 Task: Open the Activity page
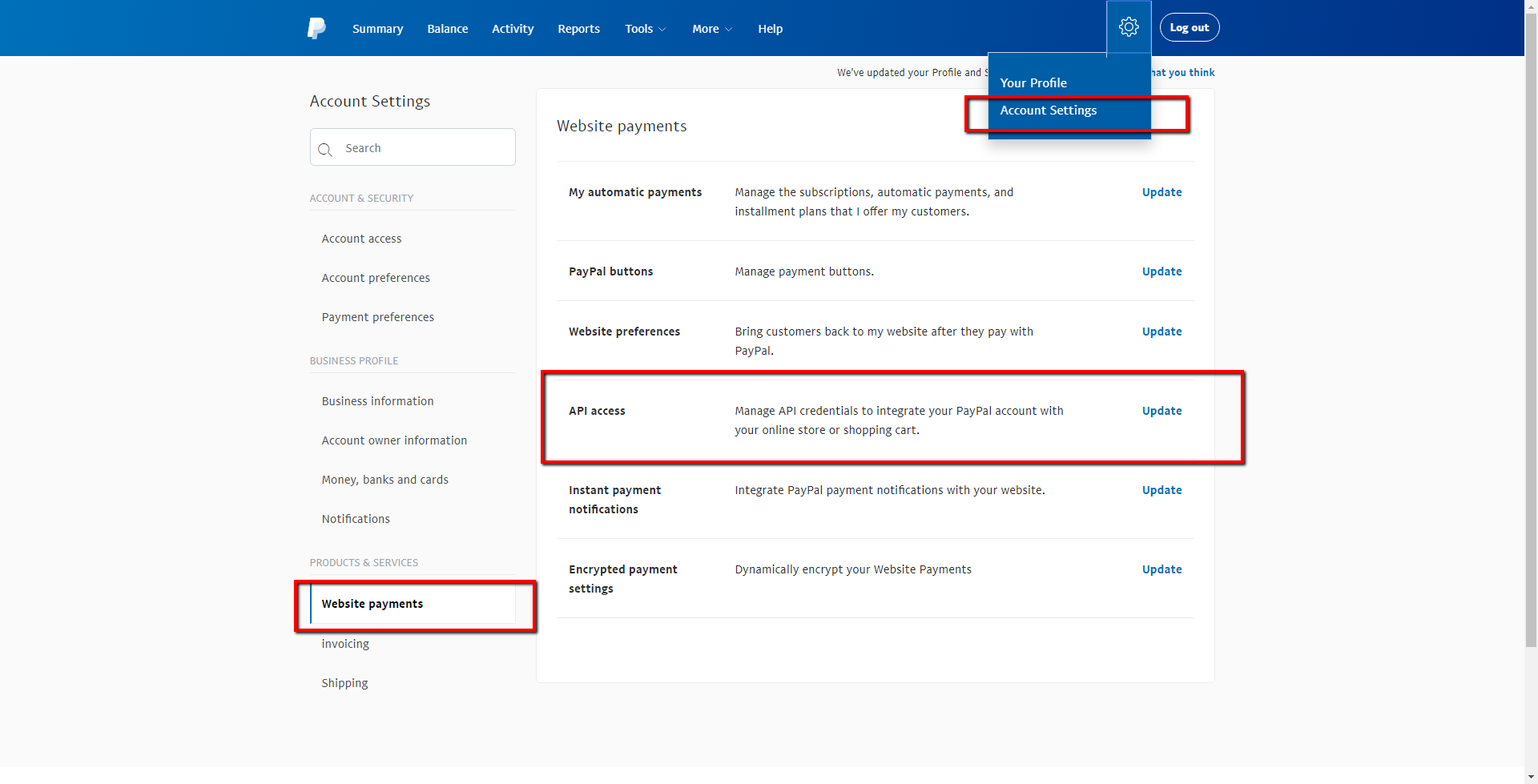pyautogui.click(x=513, y=29)
